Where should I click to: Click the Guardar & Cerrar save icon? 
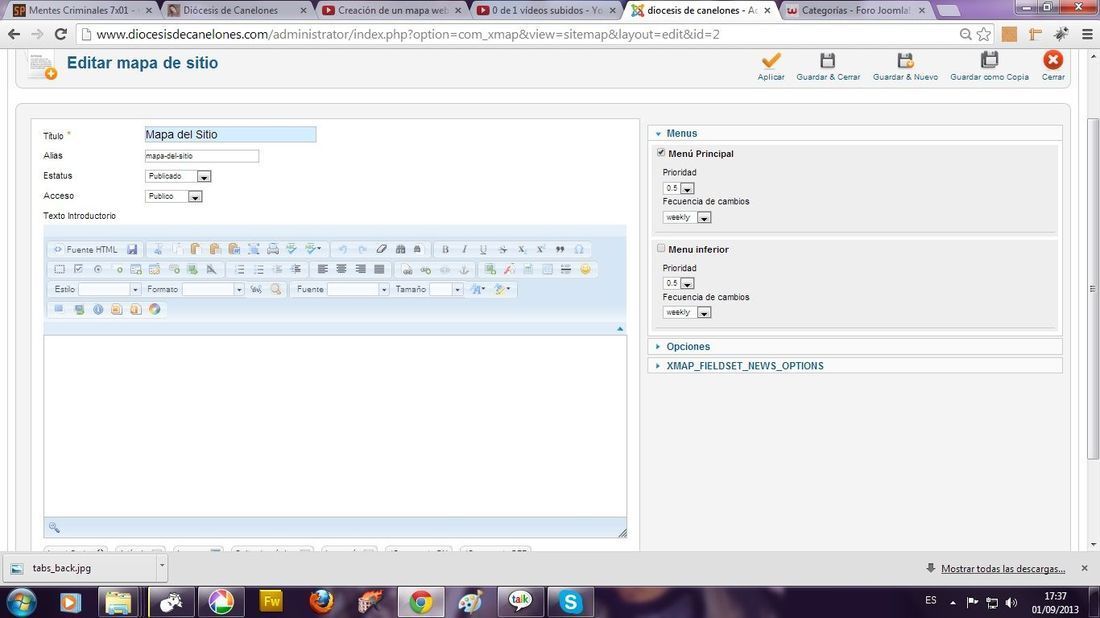pos(828,60)
